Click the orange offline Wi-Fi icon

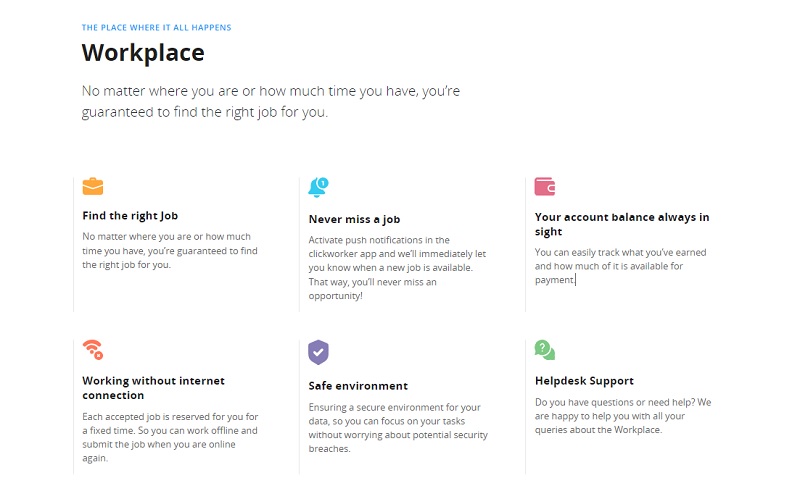click(x=93, y=349)
